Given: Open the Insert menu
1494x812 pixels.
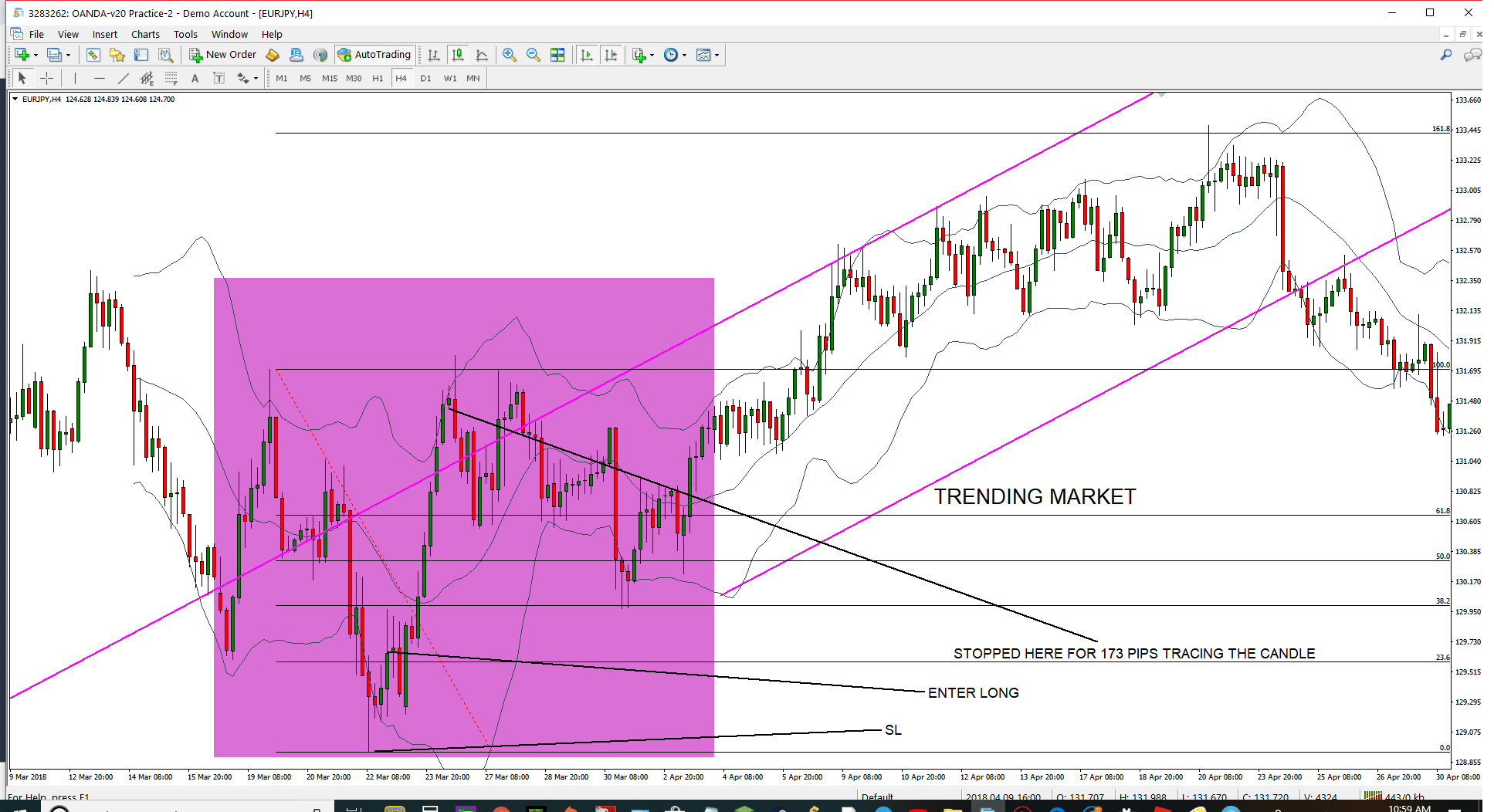Looking at the screenshot, I should click(x=105, y=34).
